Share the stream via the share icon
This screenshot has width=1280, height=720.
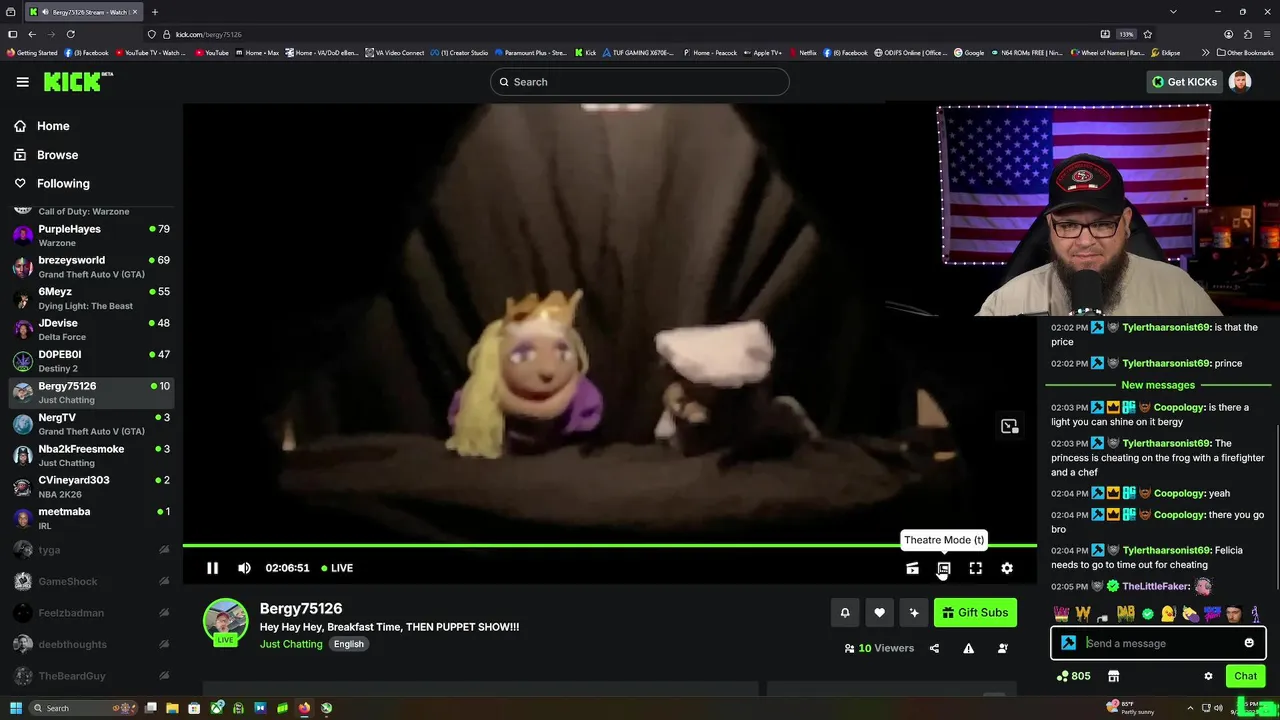click(x=934, y=648)
